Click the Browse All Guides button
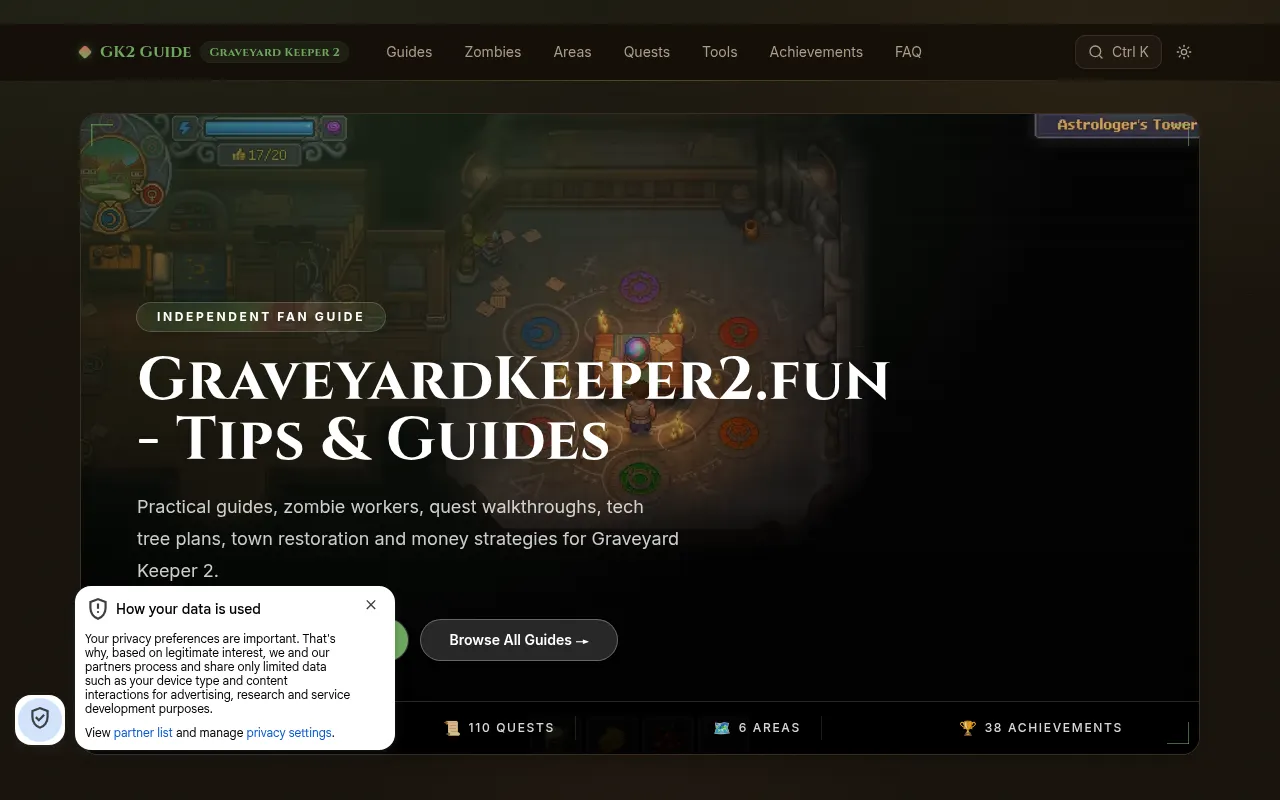 click(x=519, y=640)
